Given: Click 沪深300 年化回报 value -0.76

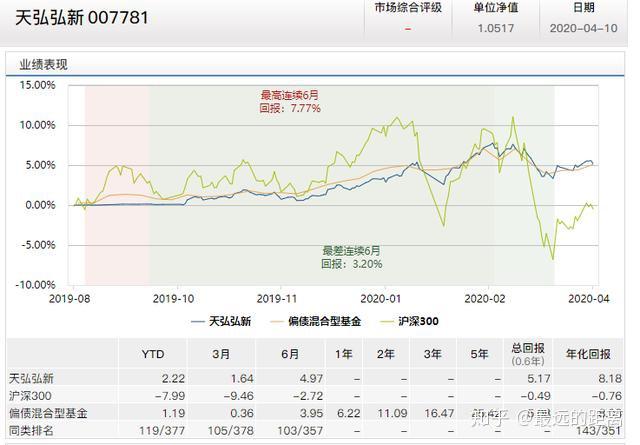Looking at the screenshot, I should pyautogui.click(x=607, y=396).
